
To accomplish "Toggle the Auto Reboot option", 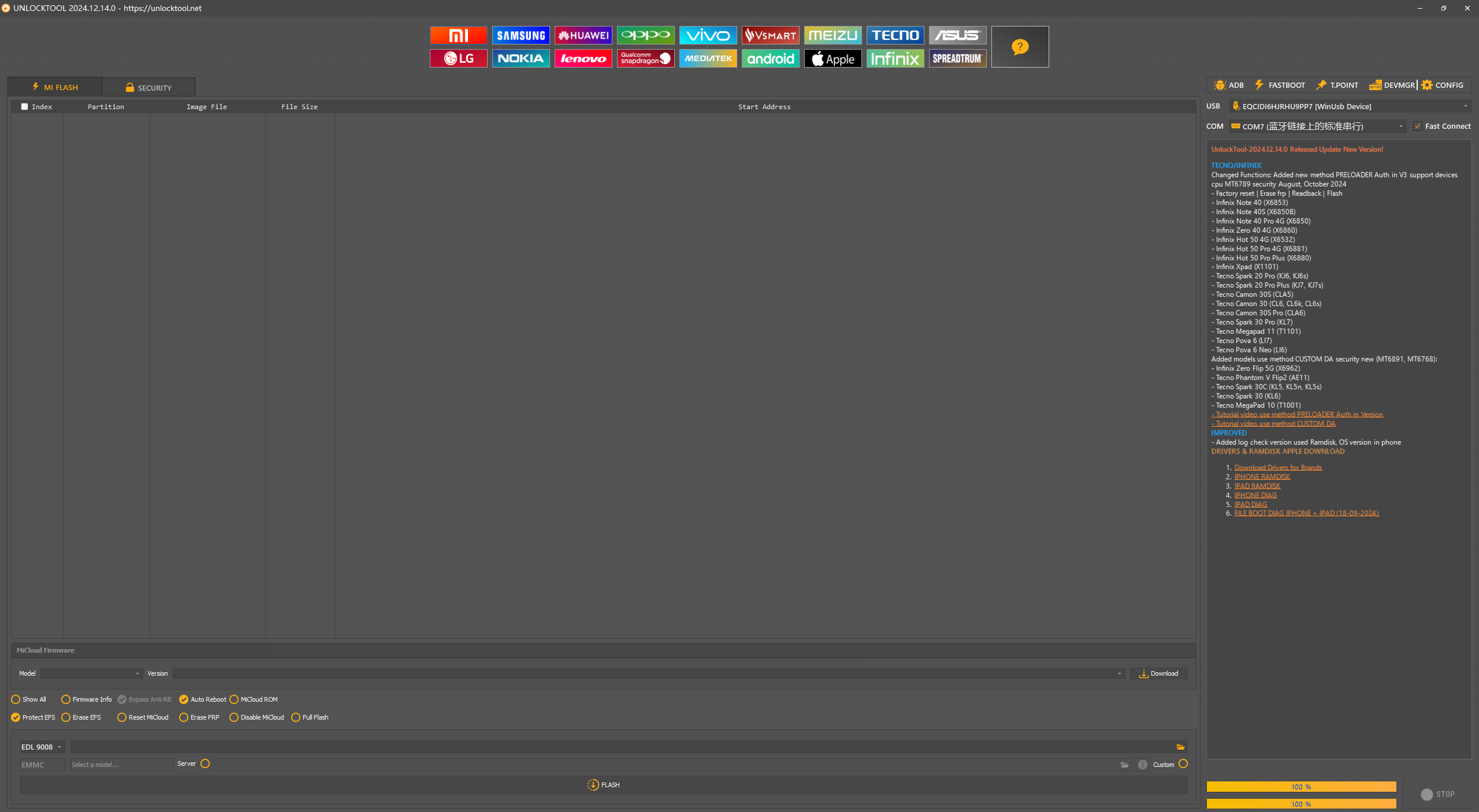I will pyautogui.click(x=184, y=699).
